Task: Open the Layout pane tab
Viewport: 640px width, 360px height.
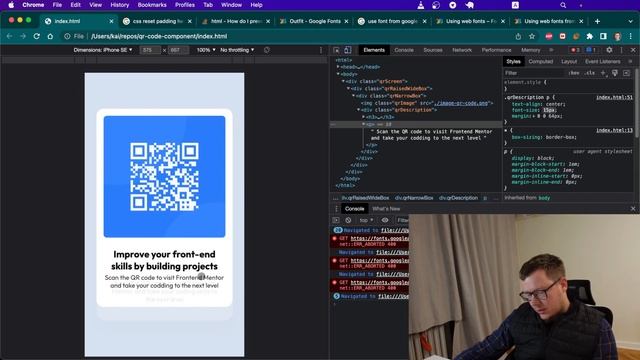Action: (569, 62)
